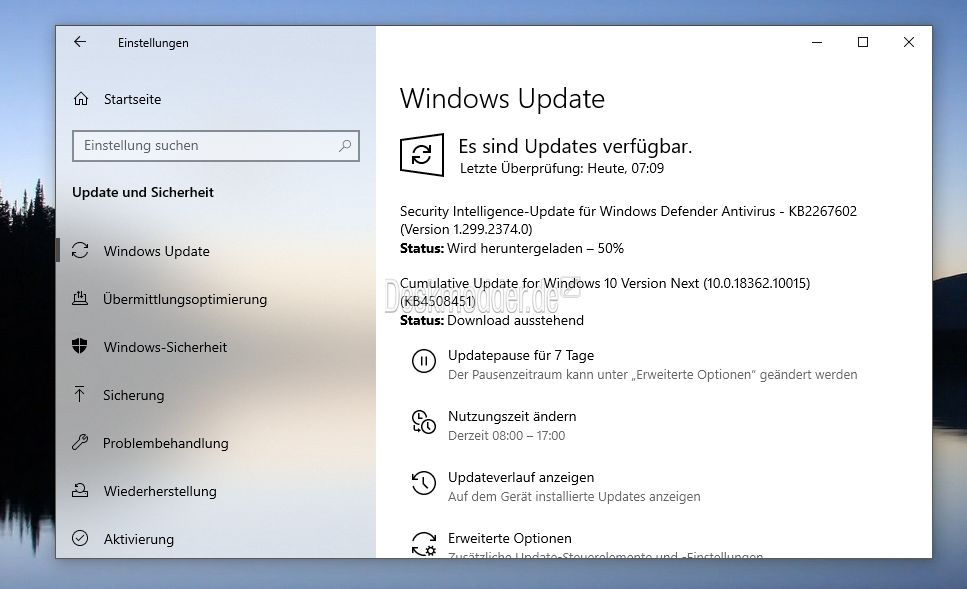This screenshot has height=589, width=967.
Task: Click the Windows Update page heading
Action: coord(503,99)
